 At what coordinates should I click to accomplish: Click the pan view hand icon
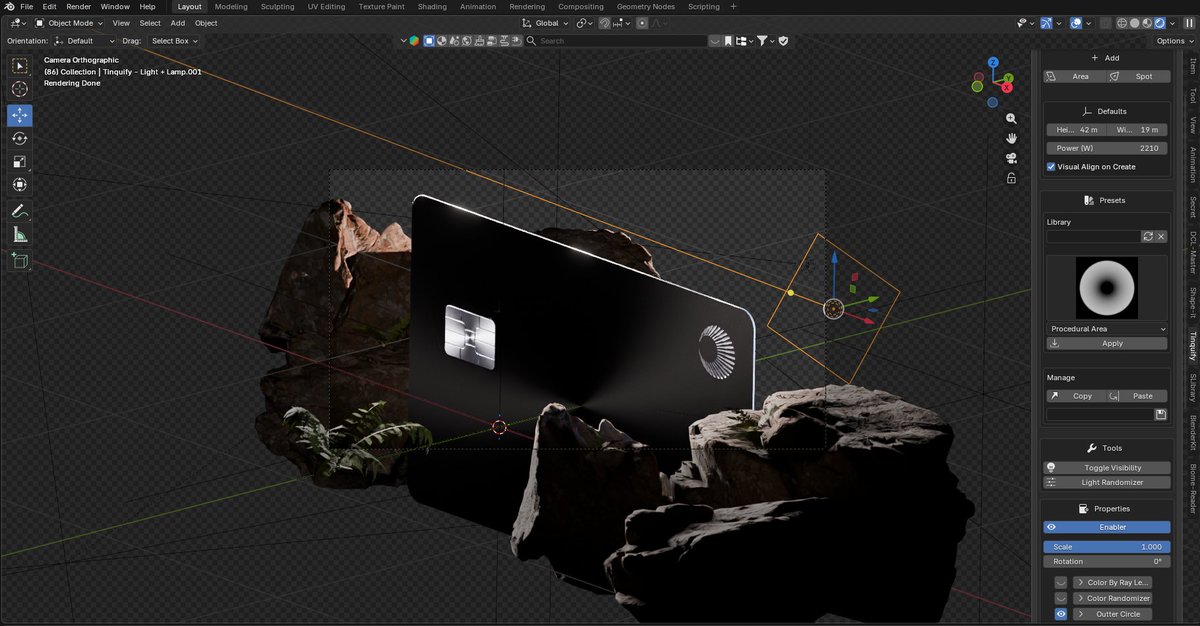[1011, 138]
